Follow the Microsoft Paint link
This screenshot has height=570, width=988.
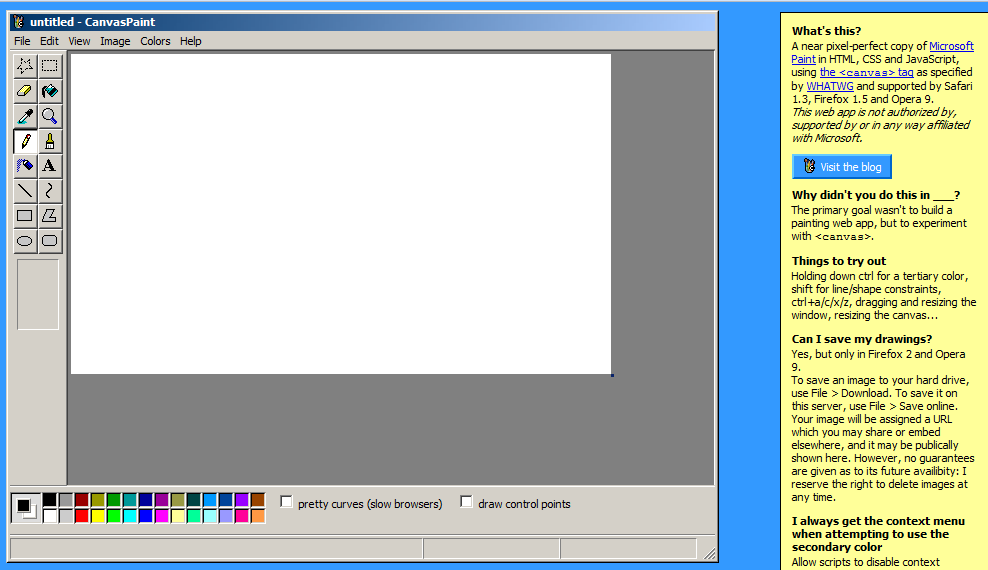click(951, 46)
